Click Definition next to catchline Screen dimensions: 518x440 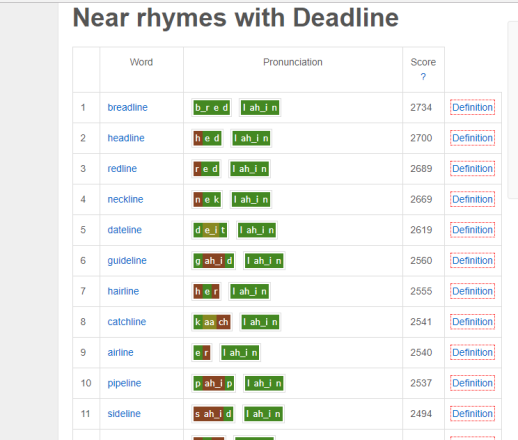pos(472,322)
